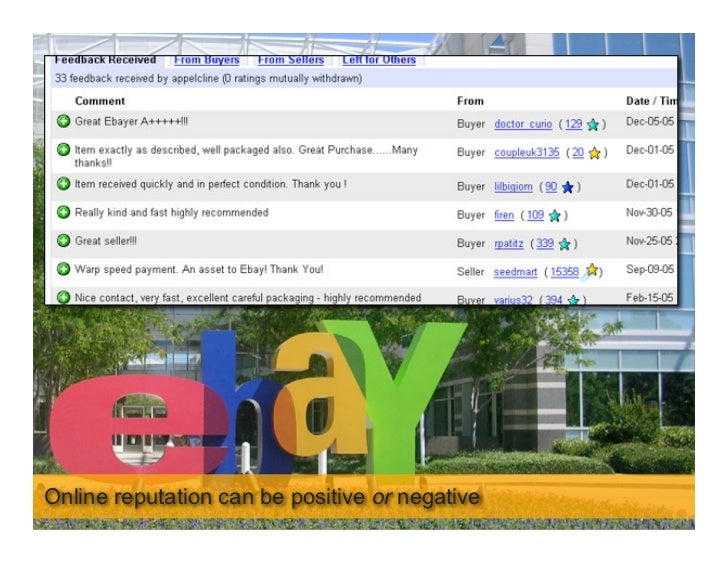This screenshot has width=728, height=563.
Task: Click positive icon beside 'Really kind and fast'
Action: [63, 212]
